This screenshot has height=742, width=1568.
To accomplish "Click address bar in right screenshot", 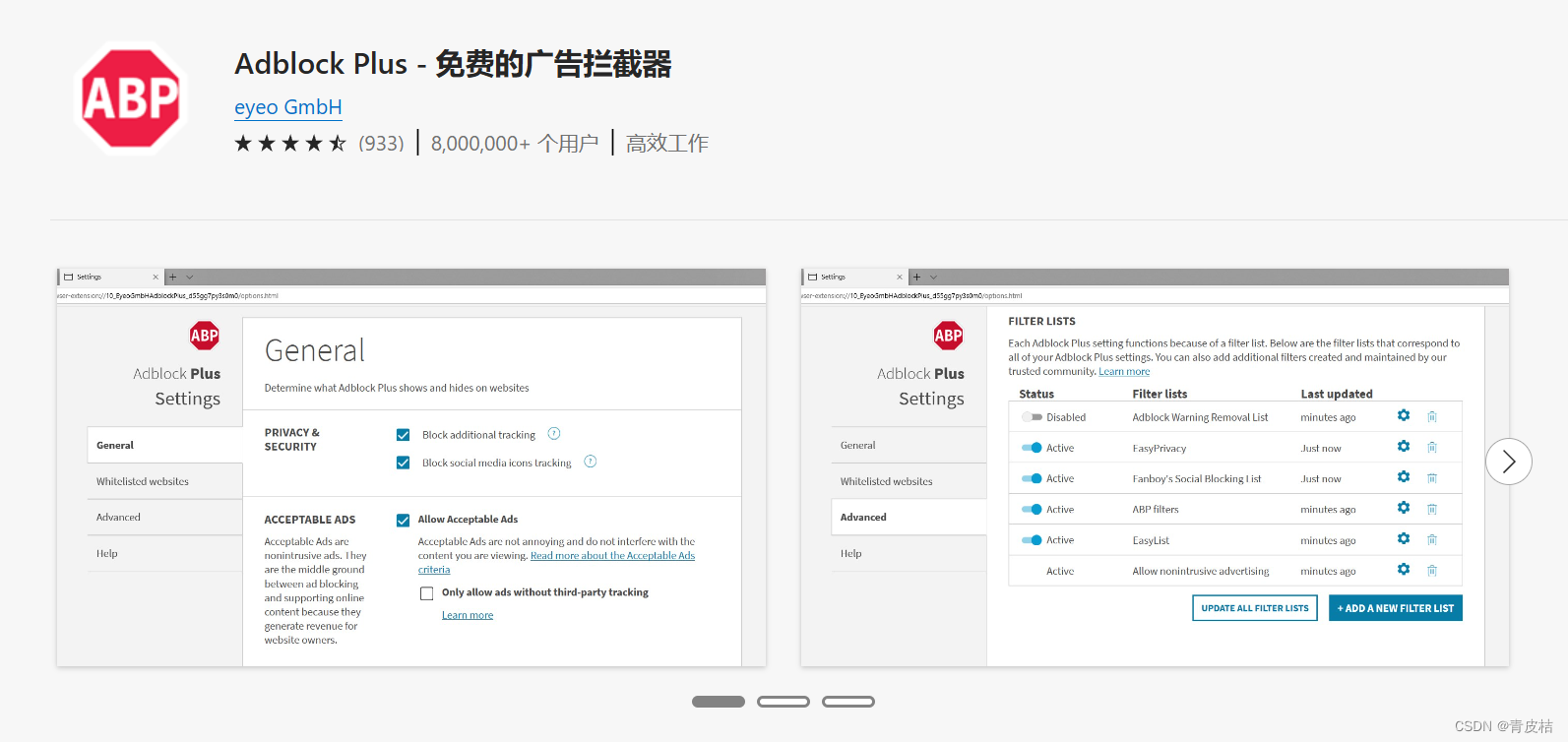I will point(1155,295).
